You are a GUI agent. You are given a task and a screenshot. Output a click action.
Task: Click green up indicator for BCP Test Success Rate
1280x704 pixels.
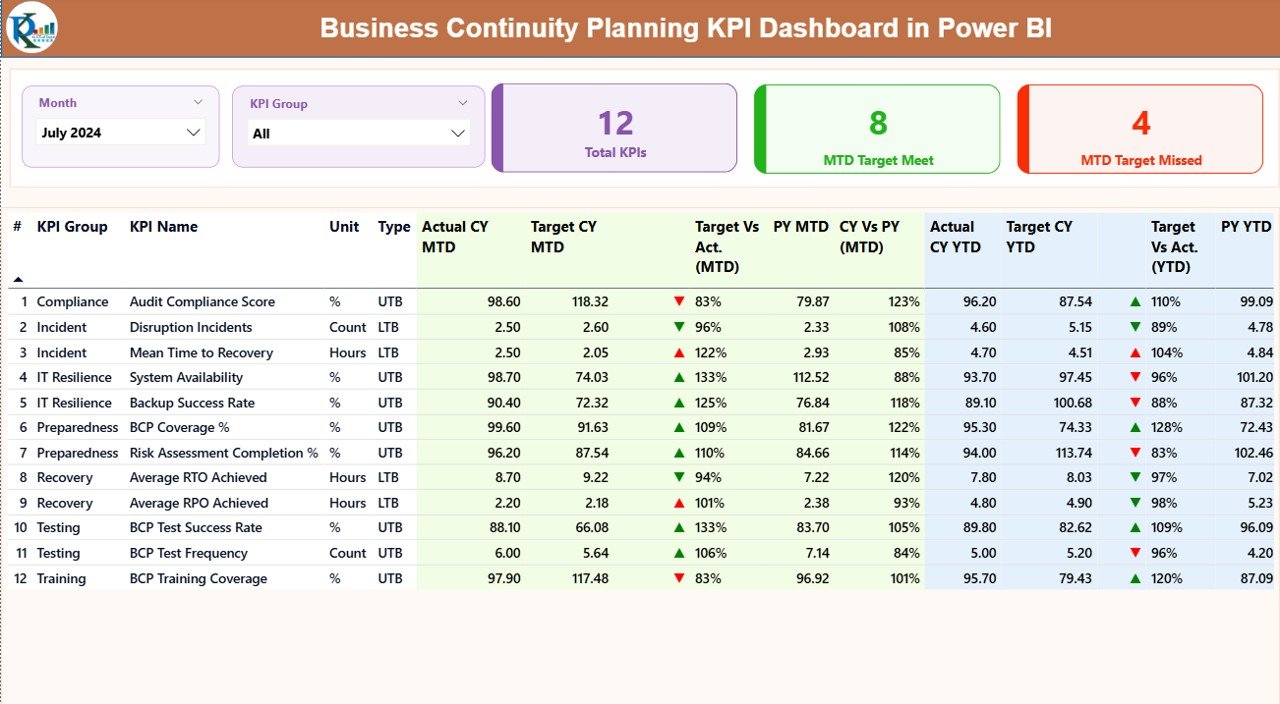679,527
